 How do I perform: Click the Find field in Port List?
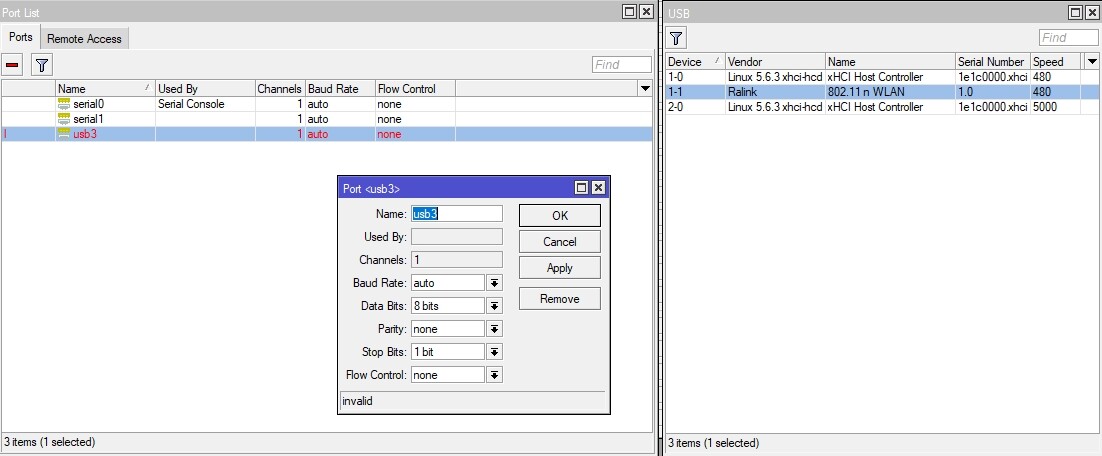[621, 65]
